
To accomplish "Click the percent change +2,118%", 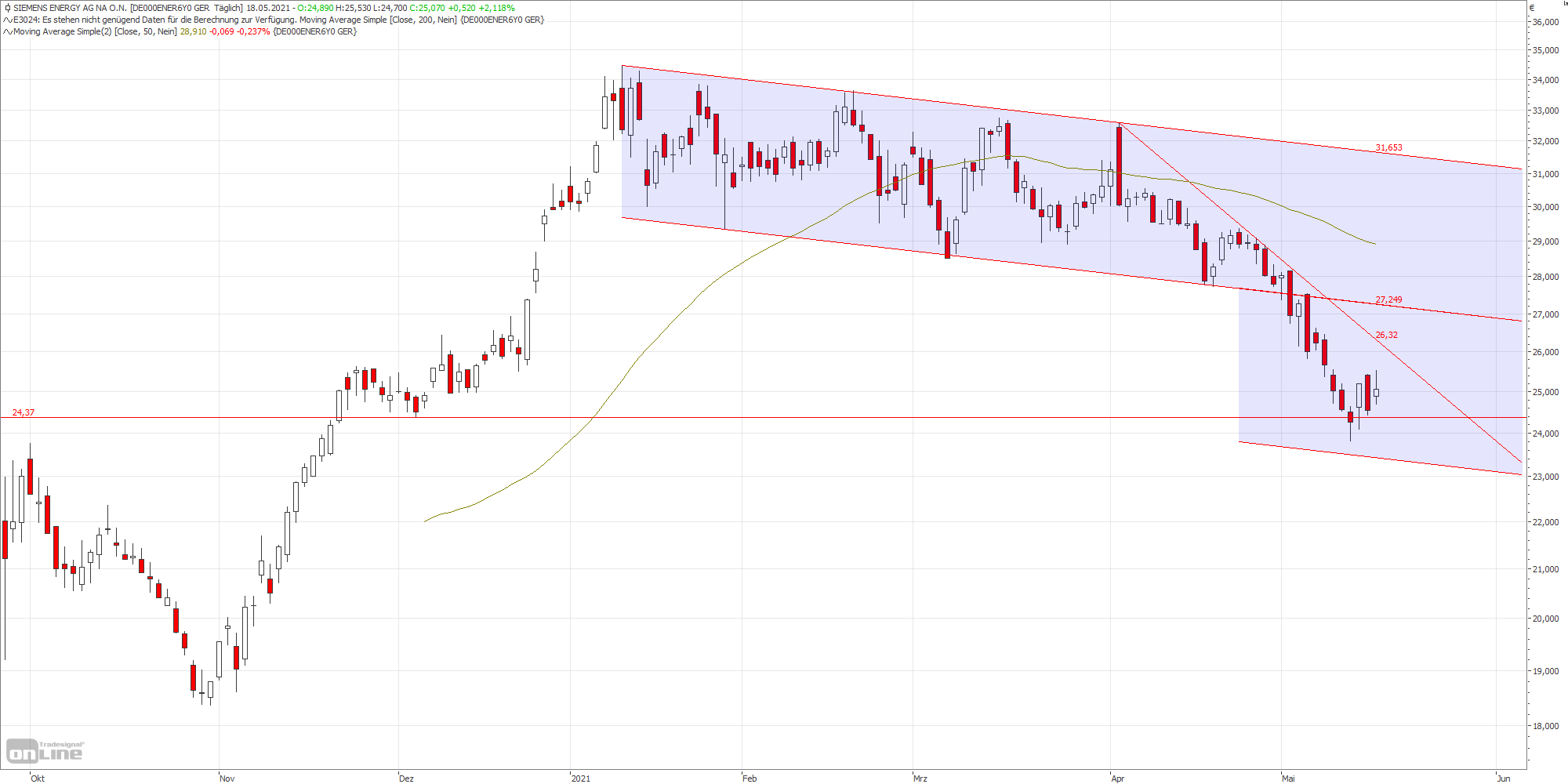I will 496,8.
